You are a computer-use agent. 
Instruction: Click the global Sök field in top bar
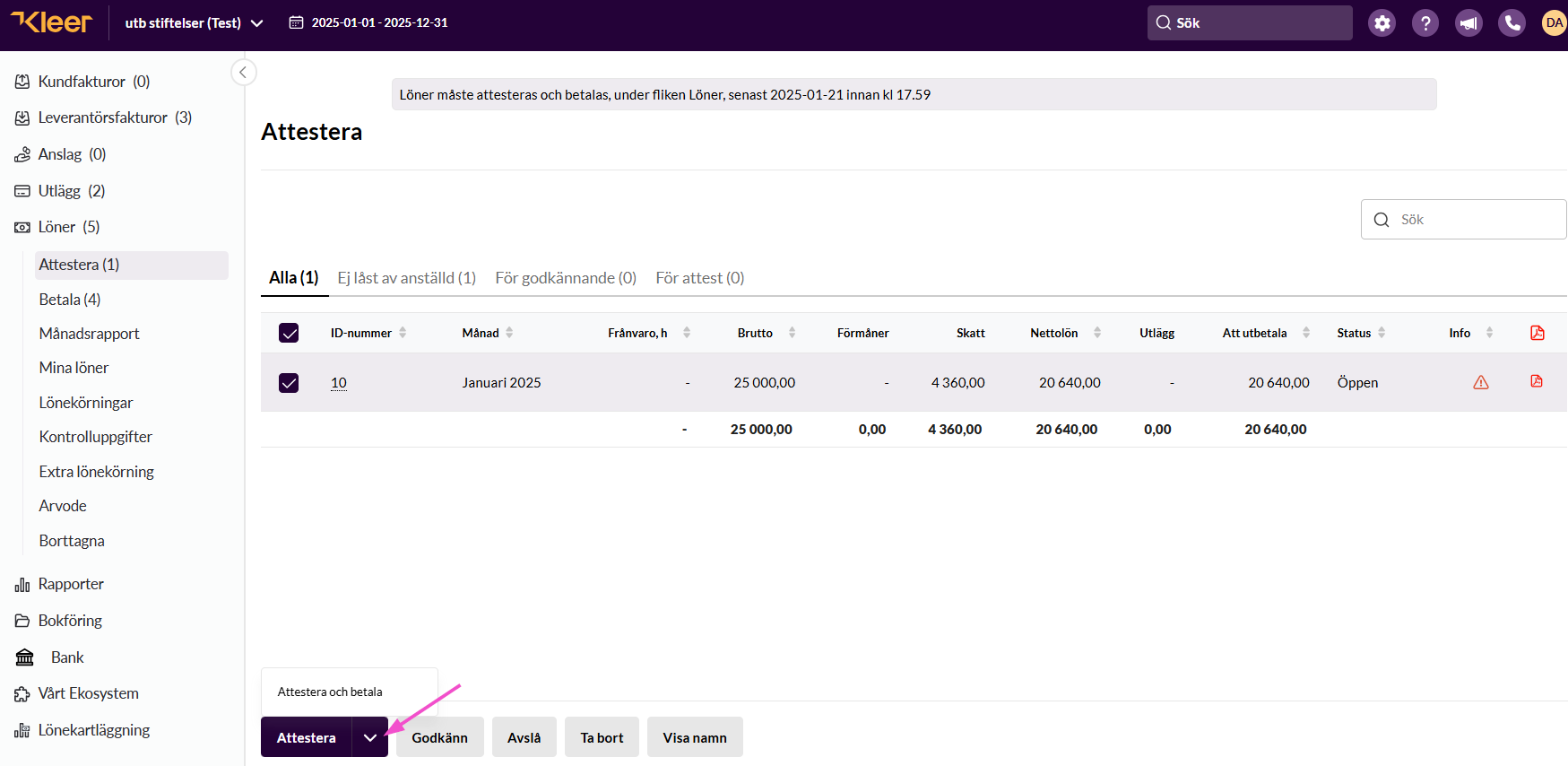[1250, 23]
